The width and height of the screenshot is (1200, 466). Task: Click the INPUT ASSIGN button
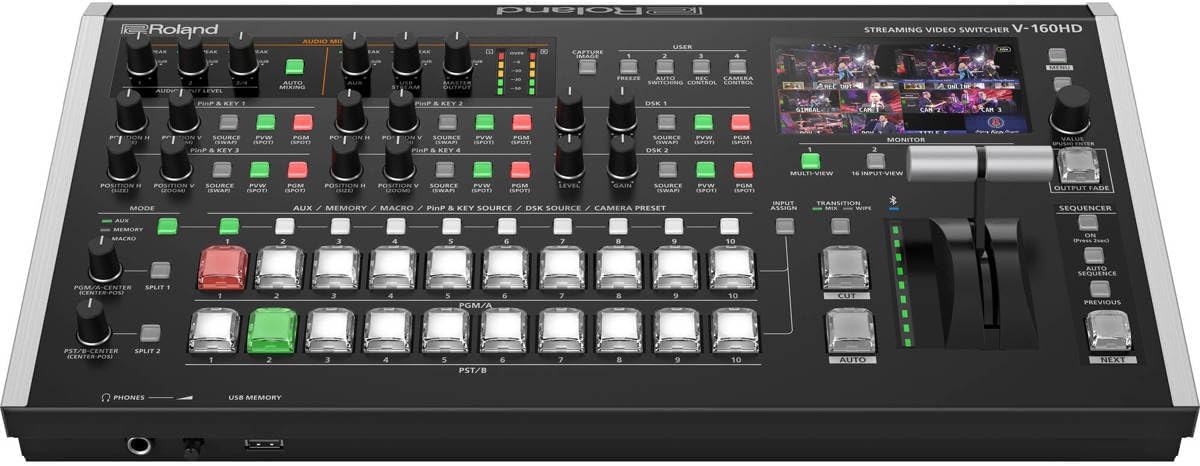(x=786, y=226)
